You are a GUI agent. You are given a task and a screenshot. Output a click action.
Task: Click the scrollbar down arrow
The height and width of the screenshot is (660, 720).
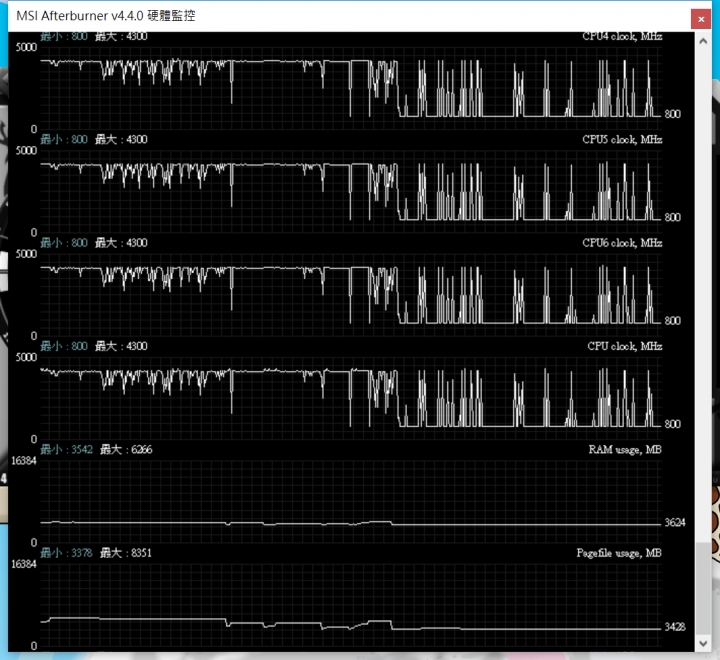tap(703, 643)
